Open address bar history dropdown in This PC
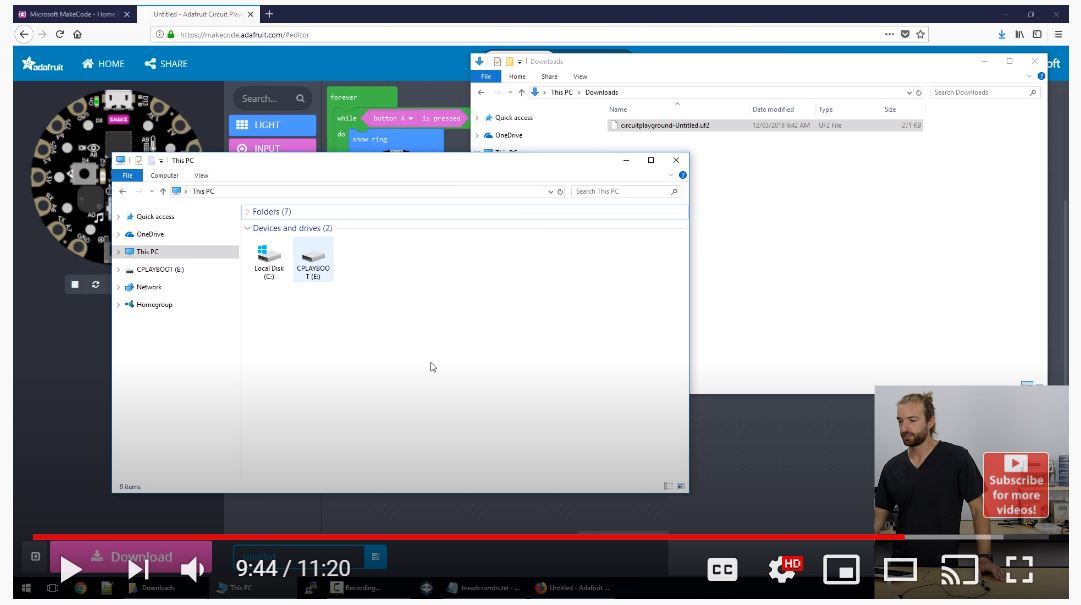The image size is (1081, 605). (x=550, y=192)
